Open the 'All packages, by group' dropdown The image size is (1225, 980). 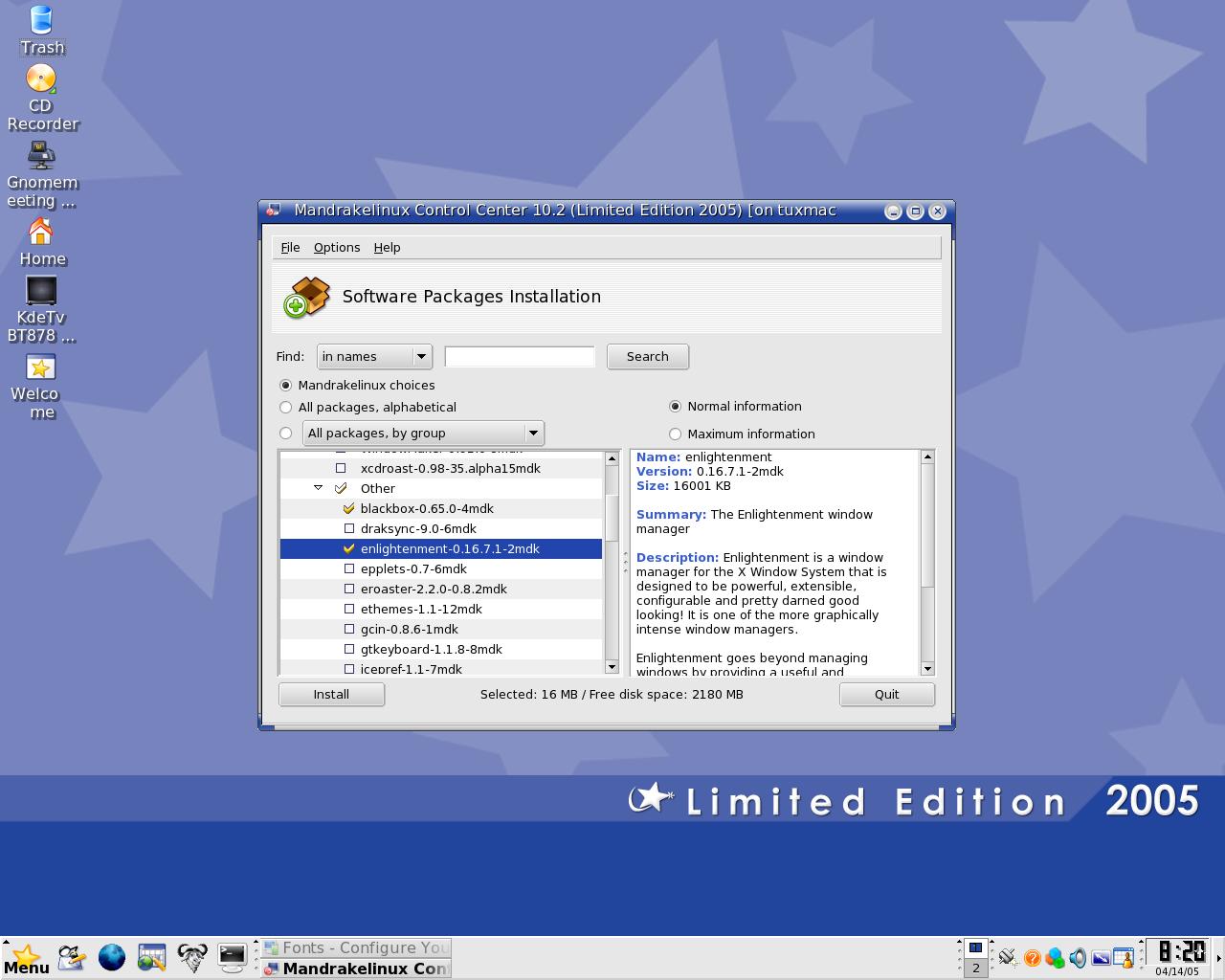tap(423, 433)
